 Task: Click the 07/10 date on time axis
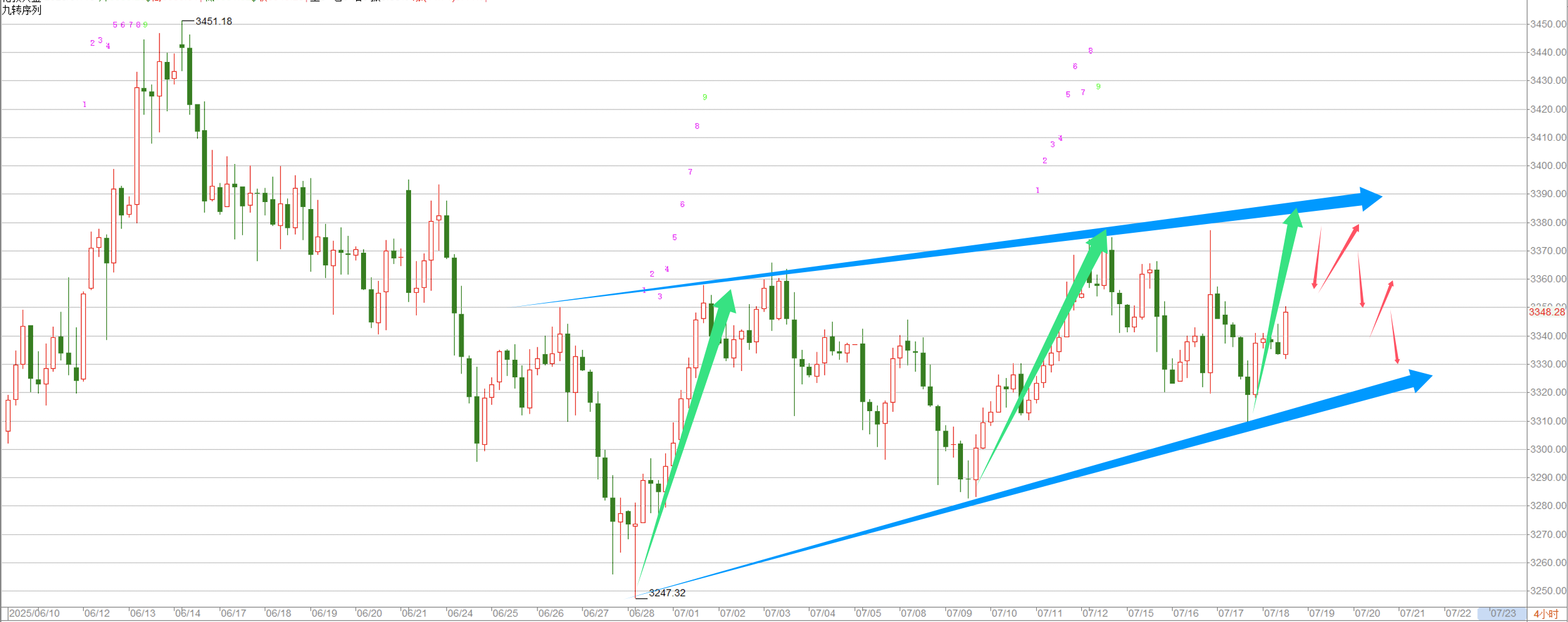click(x=1004, y=613)
